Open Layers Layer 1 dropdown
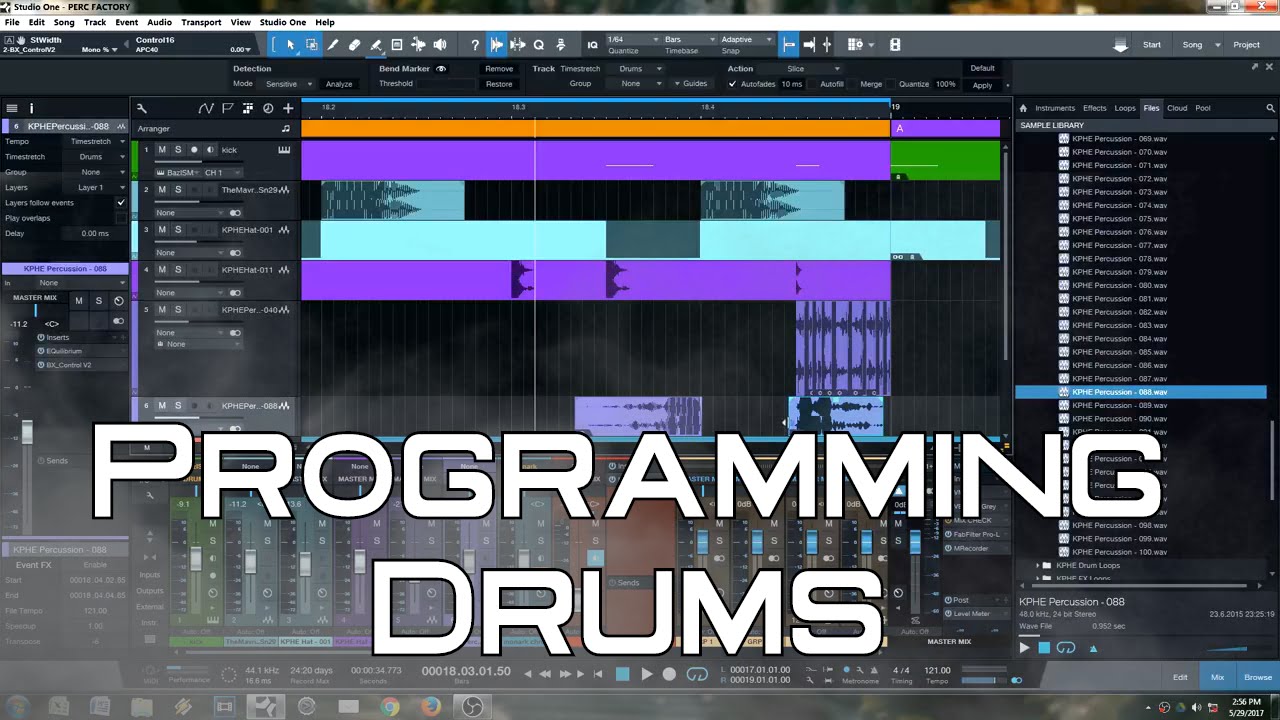The height and width of the screenshot is (720, 1280). 96,188
